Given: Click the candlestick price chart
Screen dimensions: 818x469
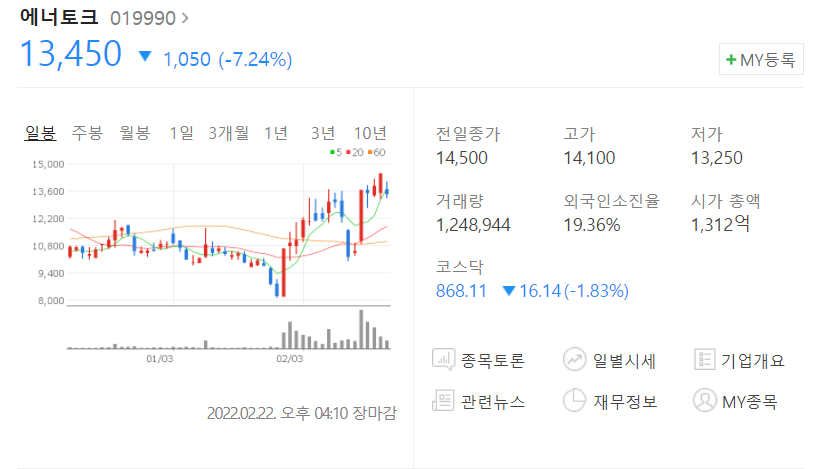Looking at the screenshot, I should (230, 233).
